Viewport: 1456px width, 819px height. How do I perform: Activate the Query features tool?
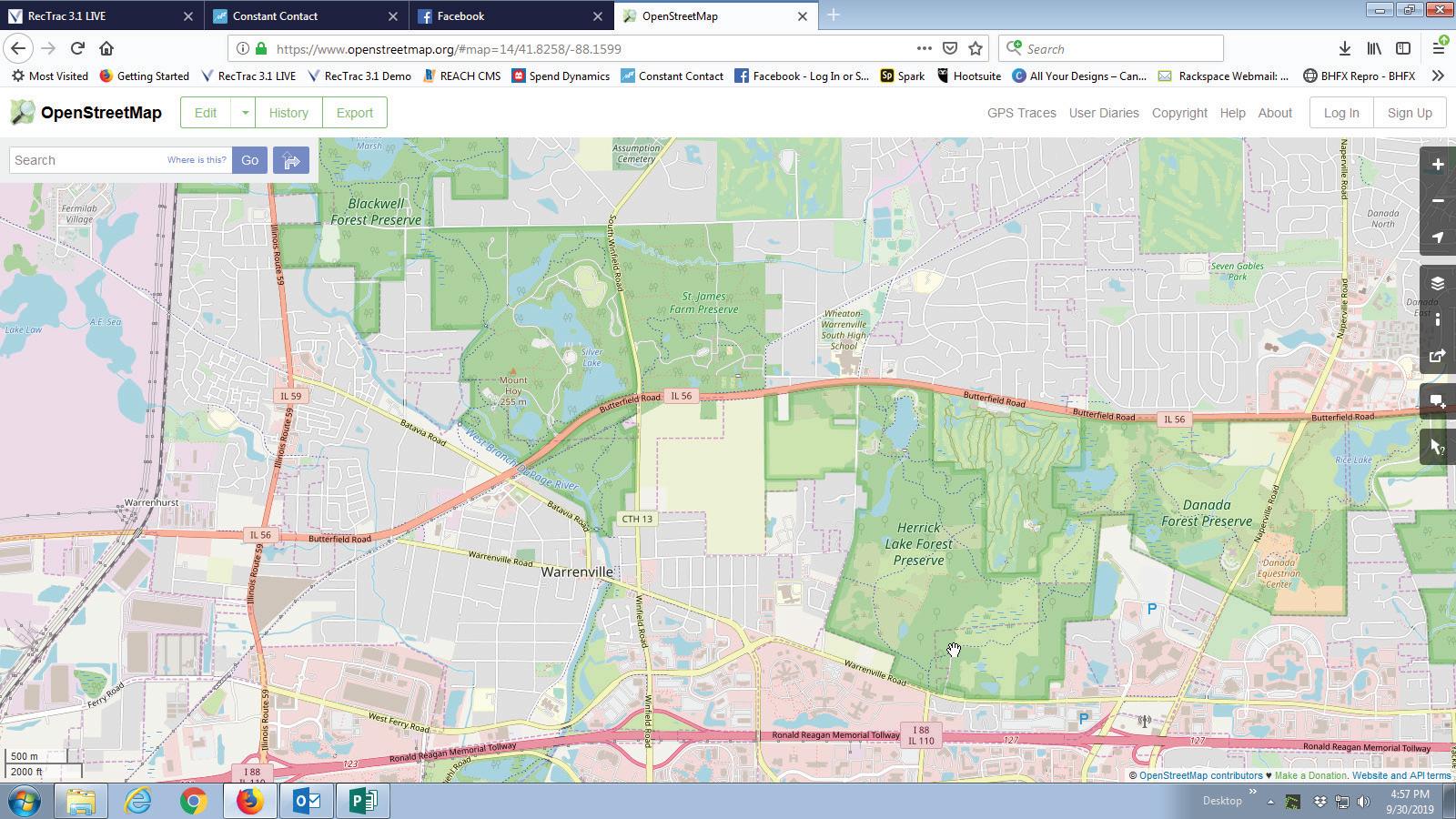tap(1438, 447)
